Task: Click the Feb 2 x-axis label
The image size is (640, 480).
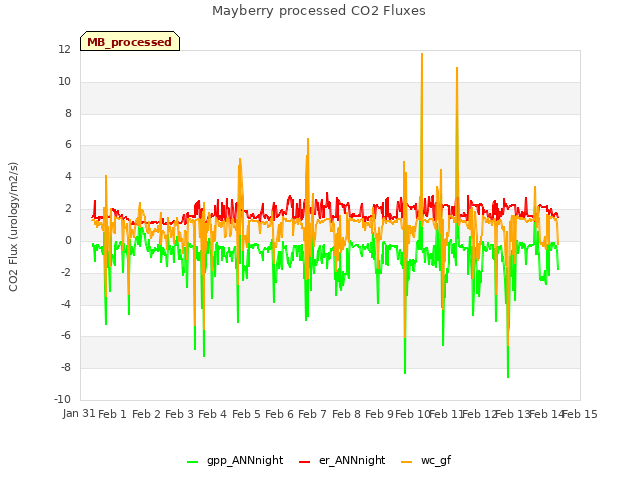Action: click(x=146, y=414)
